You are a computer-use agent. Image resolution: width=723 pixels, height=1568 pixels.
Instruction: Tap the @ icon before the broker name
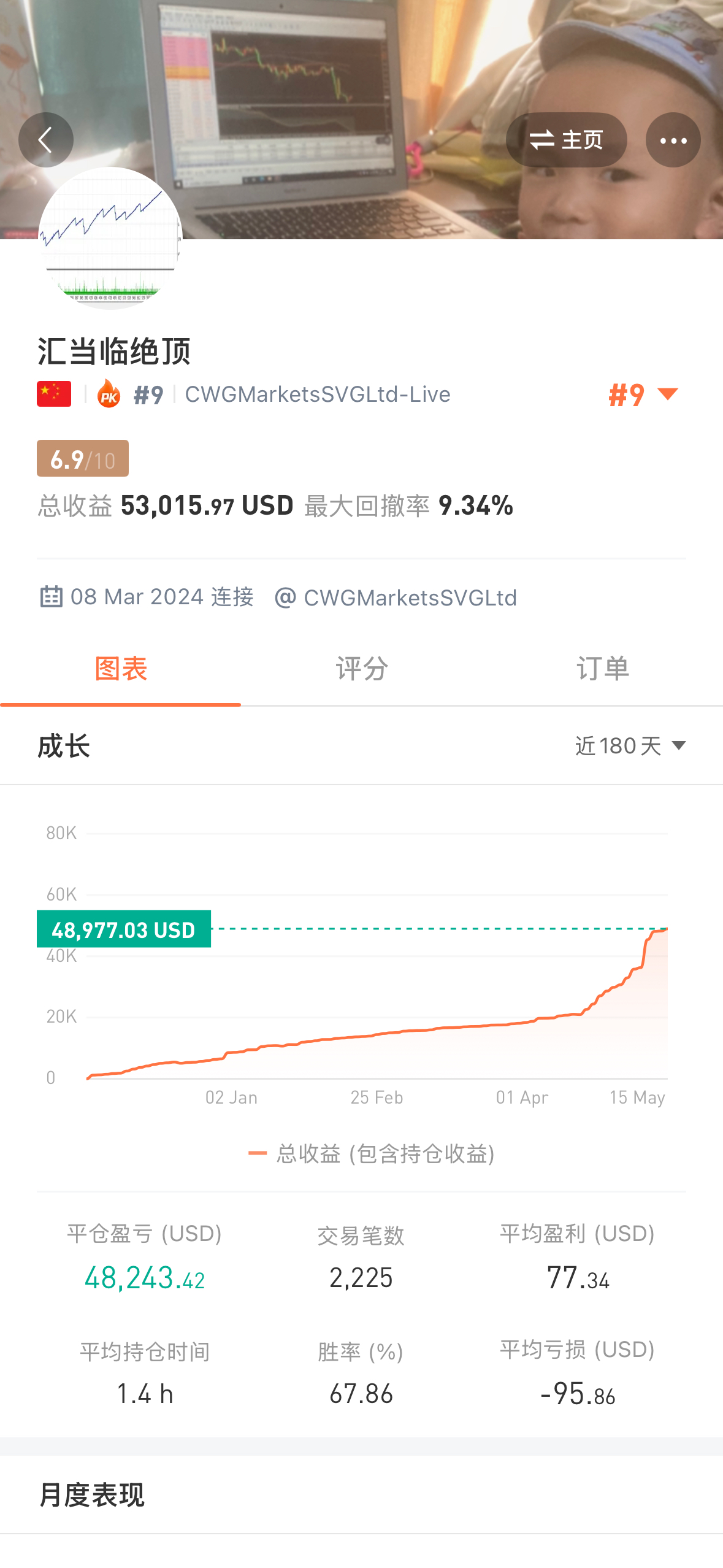[285, 597]
